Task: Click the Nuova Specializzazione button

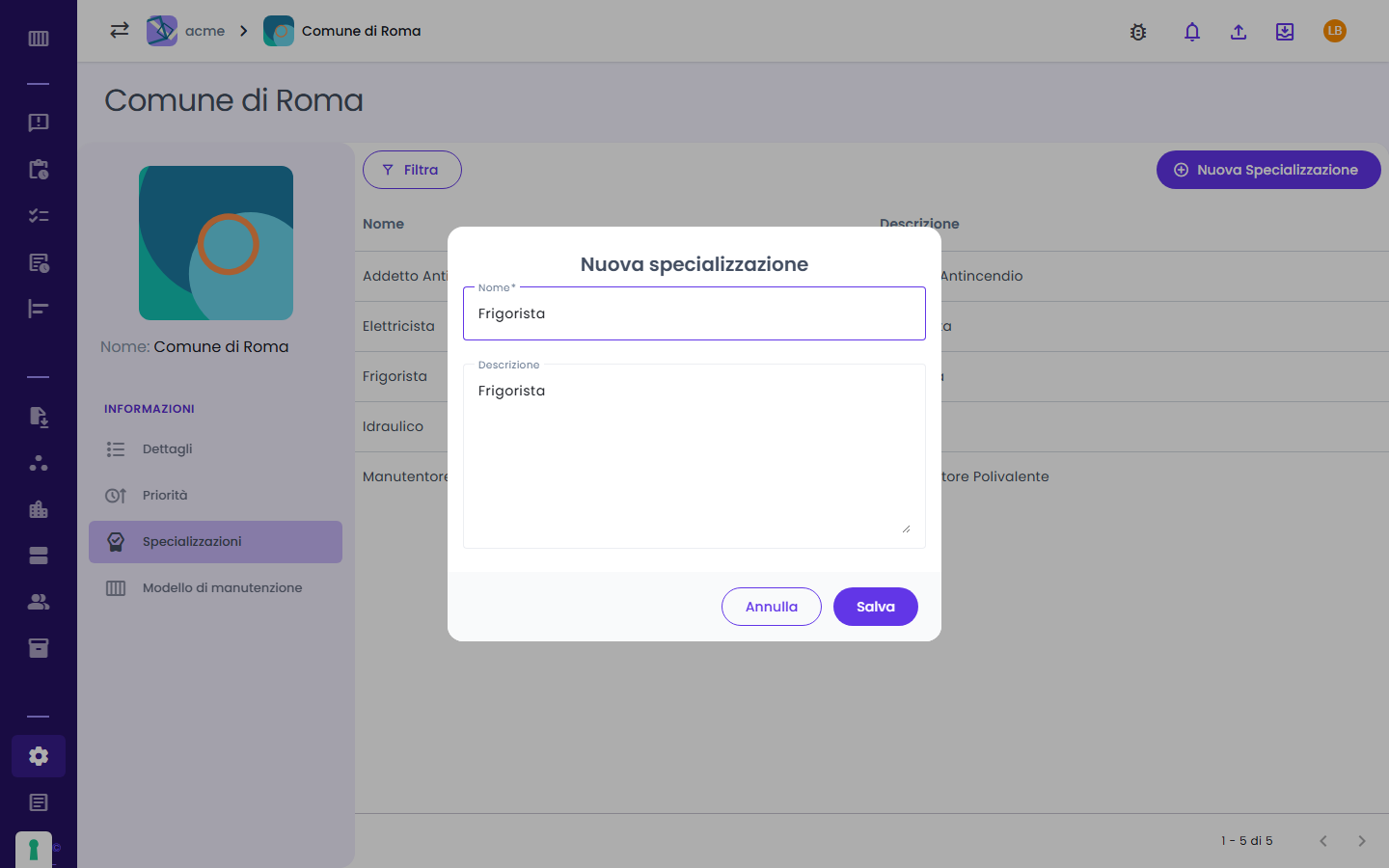Action: coord(1268,170)
